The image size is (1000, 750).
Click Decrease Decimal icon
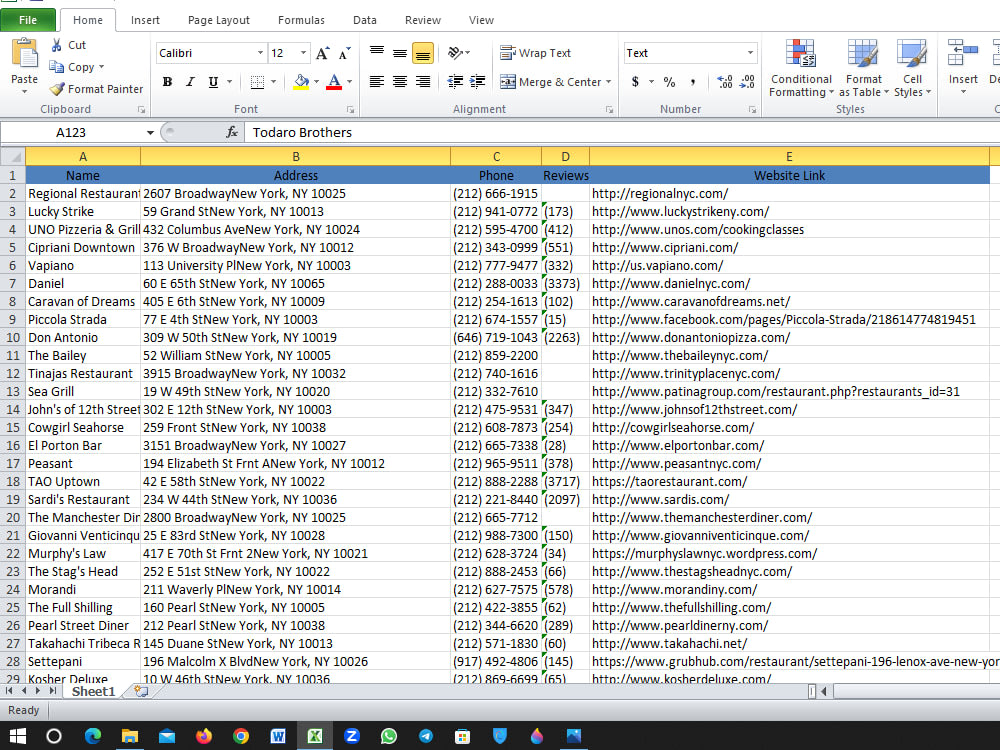(x=747, y=82)
